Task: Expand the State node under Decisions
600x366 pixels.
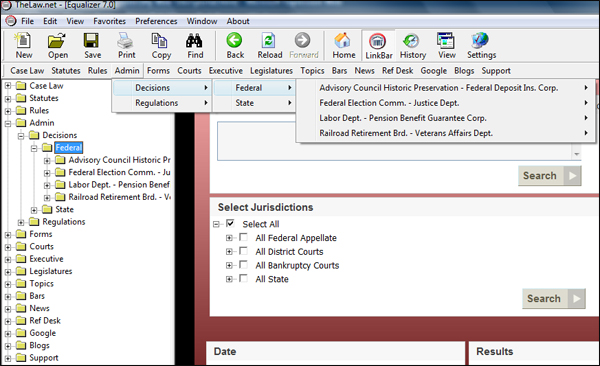Action: 34,210
